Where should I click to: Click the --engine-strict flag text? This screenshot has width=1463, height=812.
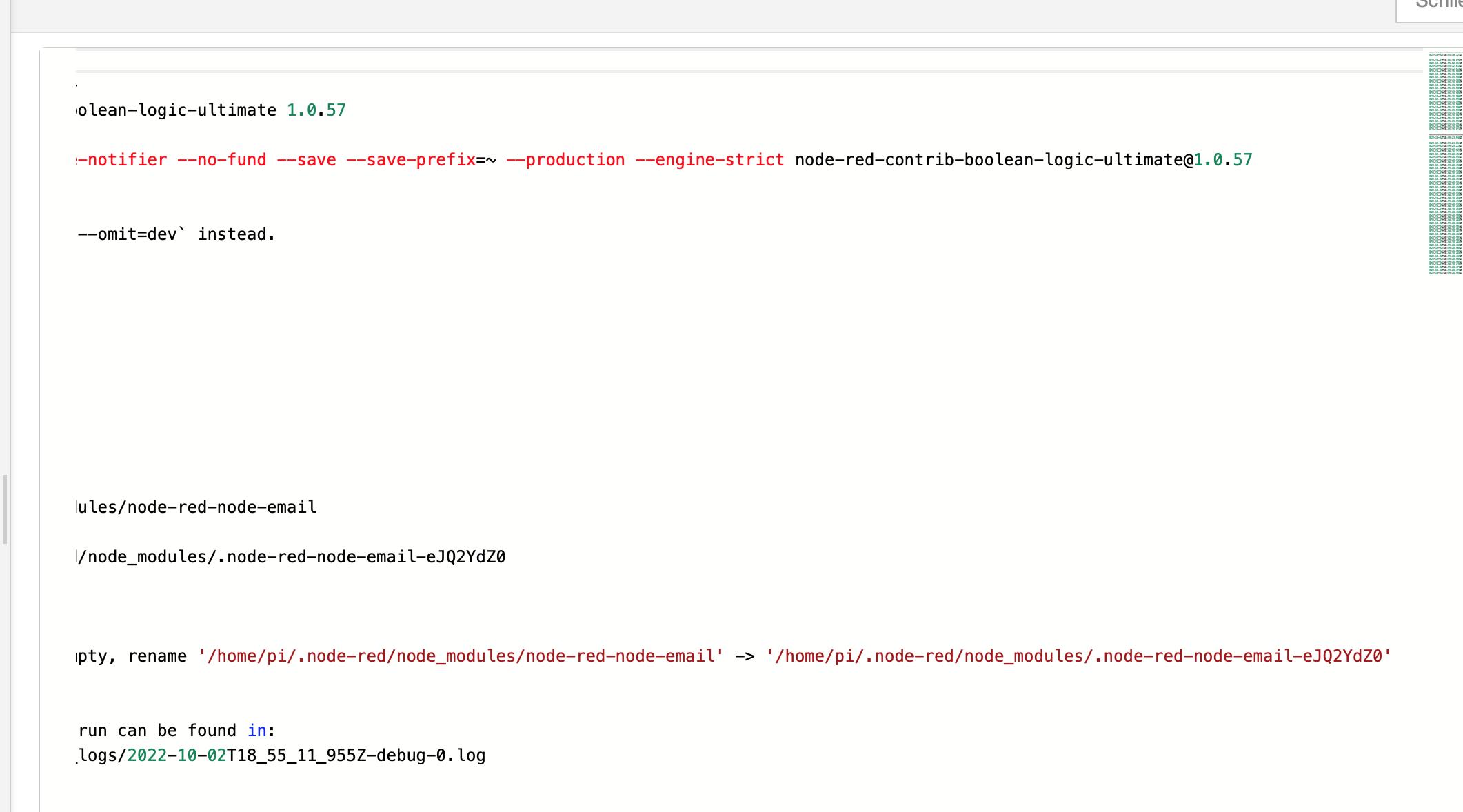click(709, 160)
